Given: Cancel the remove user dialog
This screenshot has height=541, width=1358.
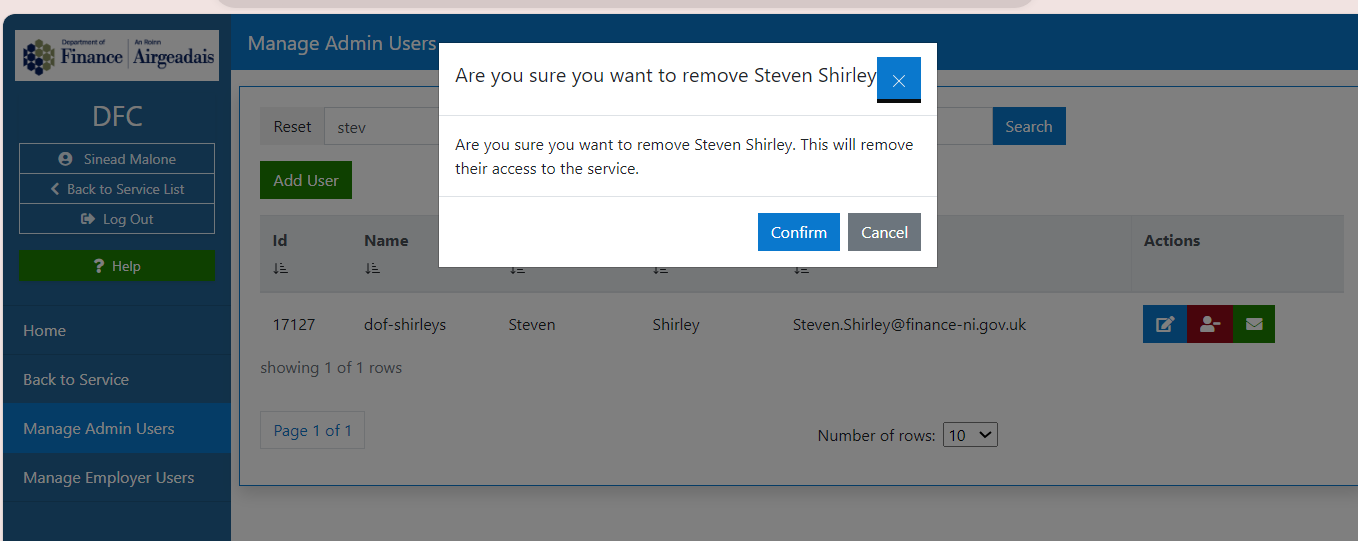Looking at the screenshot, I should (884, 232).
